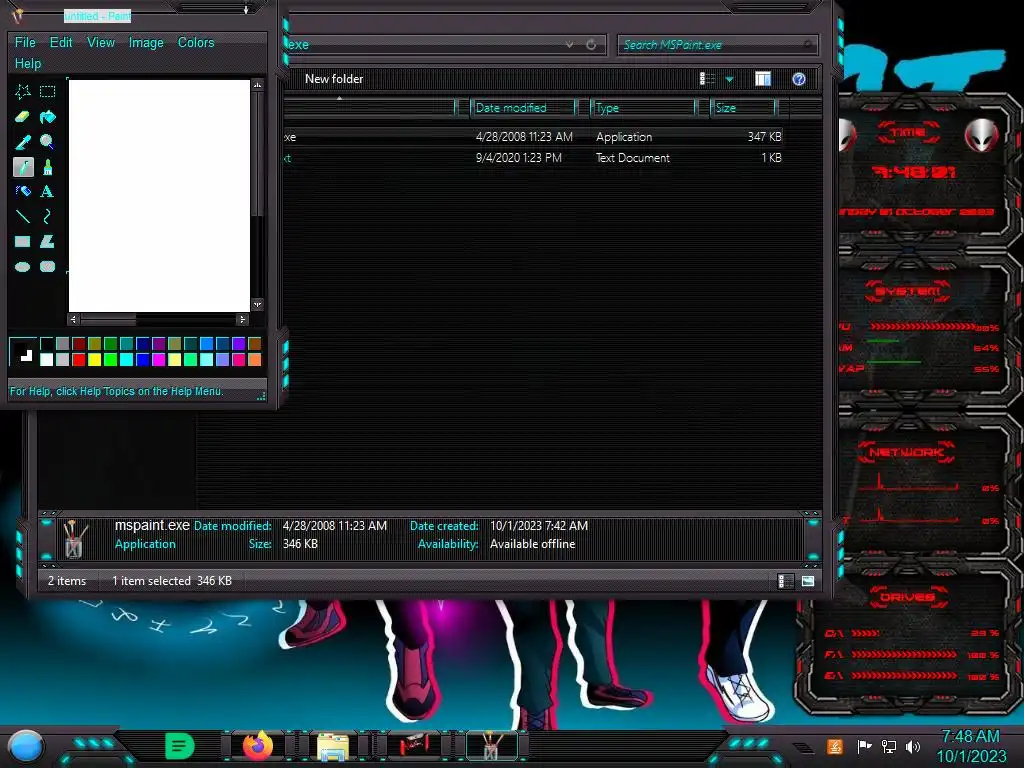
Task: Click the Start orb on the taskbar
Action: pyautogui.click(x=26, y=747)
